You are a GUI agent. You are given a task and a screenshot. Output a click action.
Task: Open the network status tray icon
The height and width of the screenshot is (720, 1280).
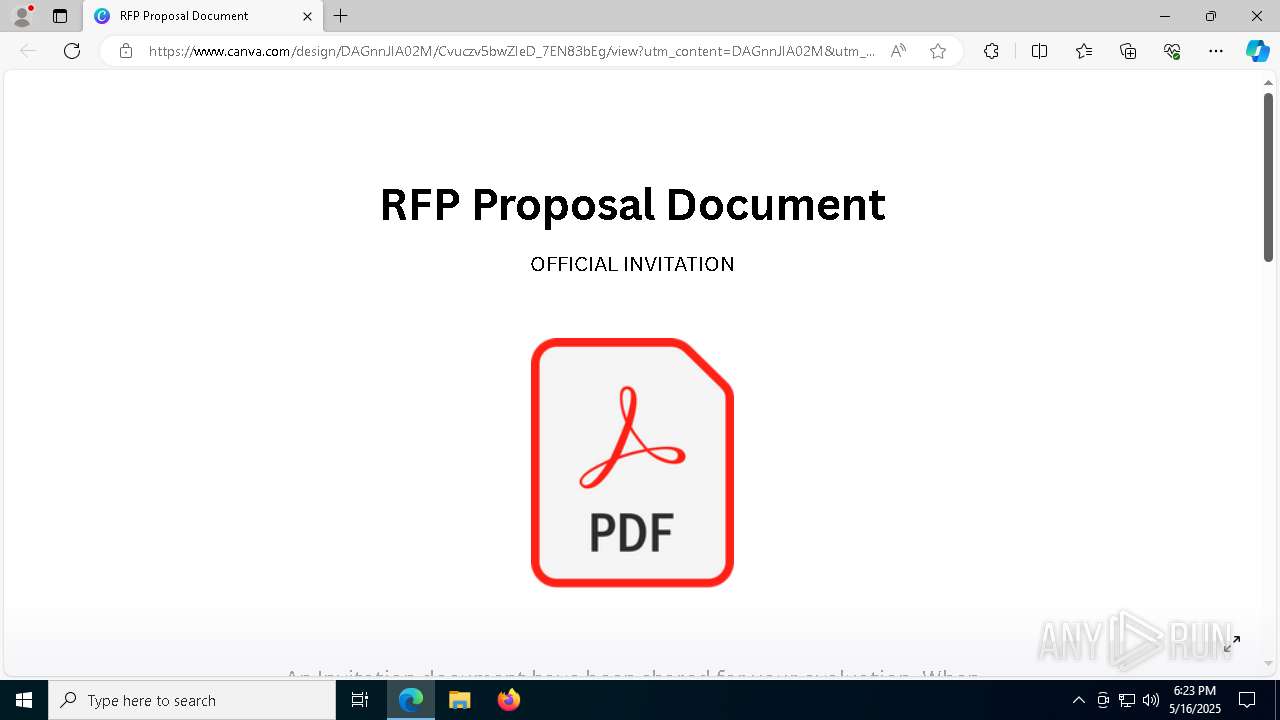pos(1127,700)
